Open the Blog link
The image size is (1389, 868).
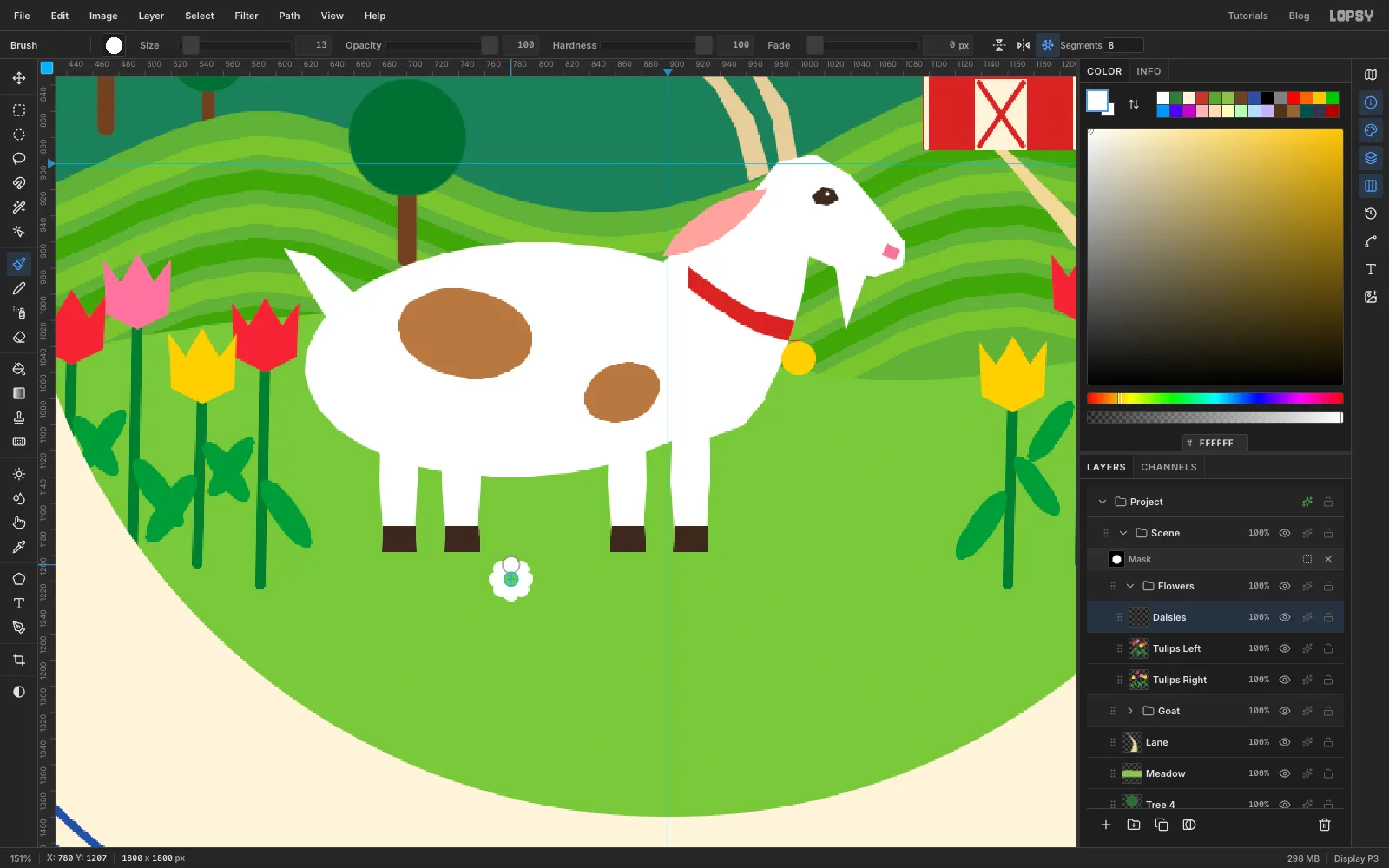(1299, 16)
